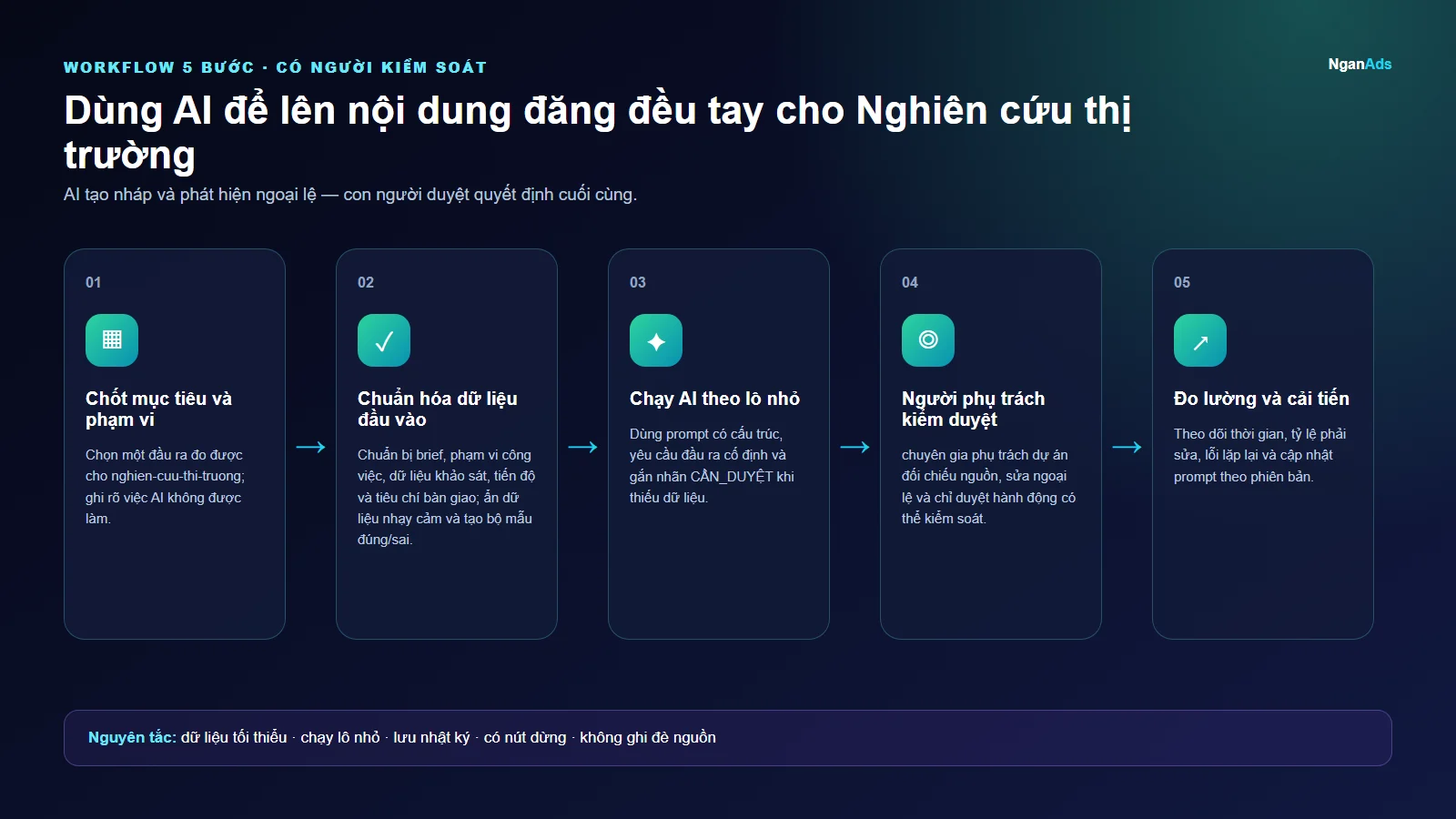The image size is (1456, 819).
Task: Click the 'chạy lô nhỏ' principle text
Action: (340, 737)
